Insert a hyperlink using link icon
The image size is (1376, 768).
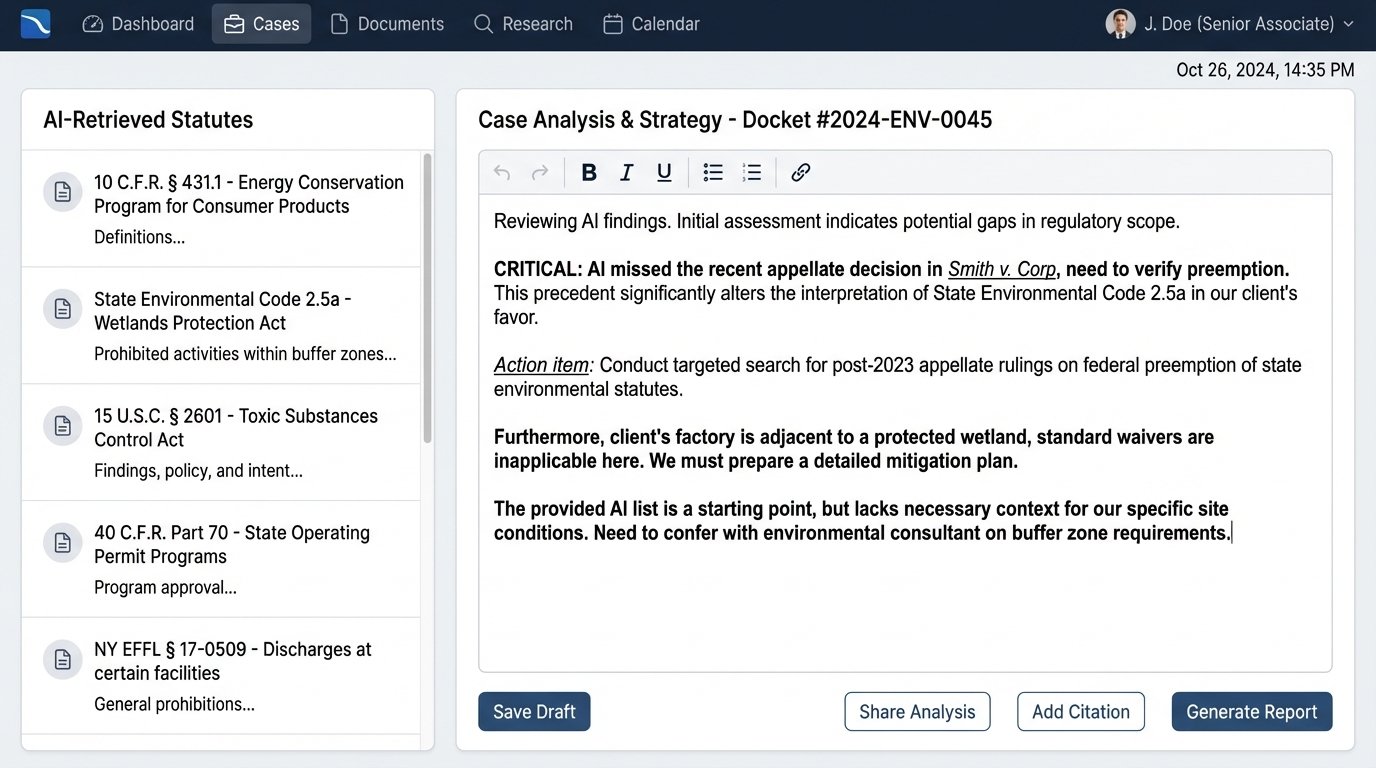click(x=800, y=173)
